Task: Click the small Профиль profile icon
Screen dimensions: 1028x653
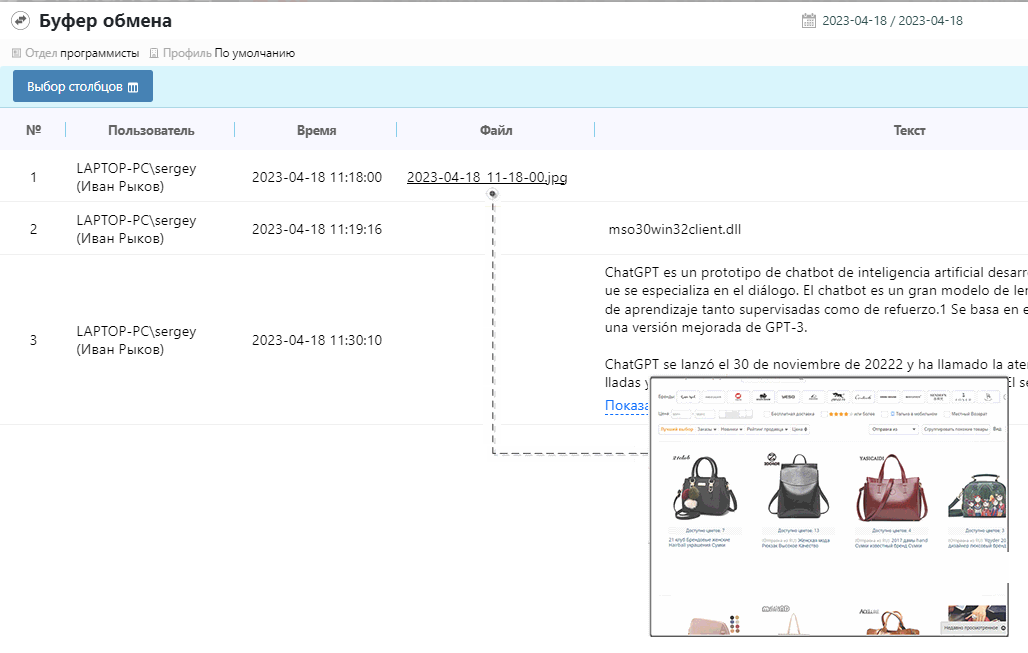Action: point(154,53)
